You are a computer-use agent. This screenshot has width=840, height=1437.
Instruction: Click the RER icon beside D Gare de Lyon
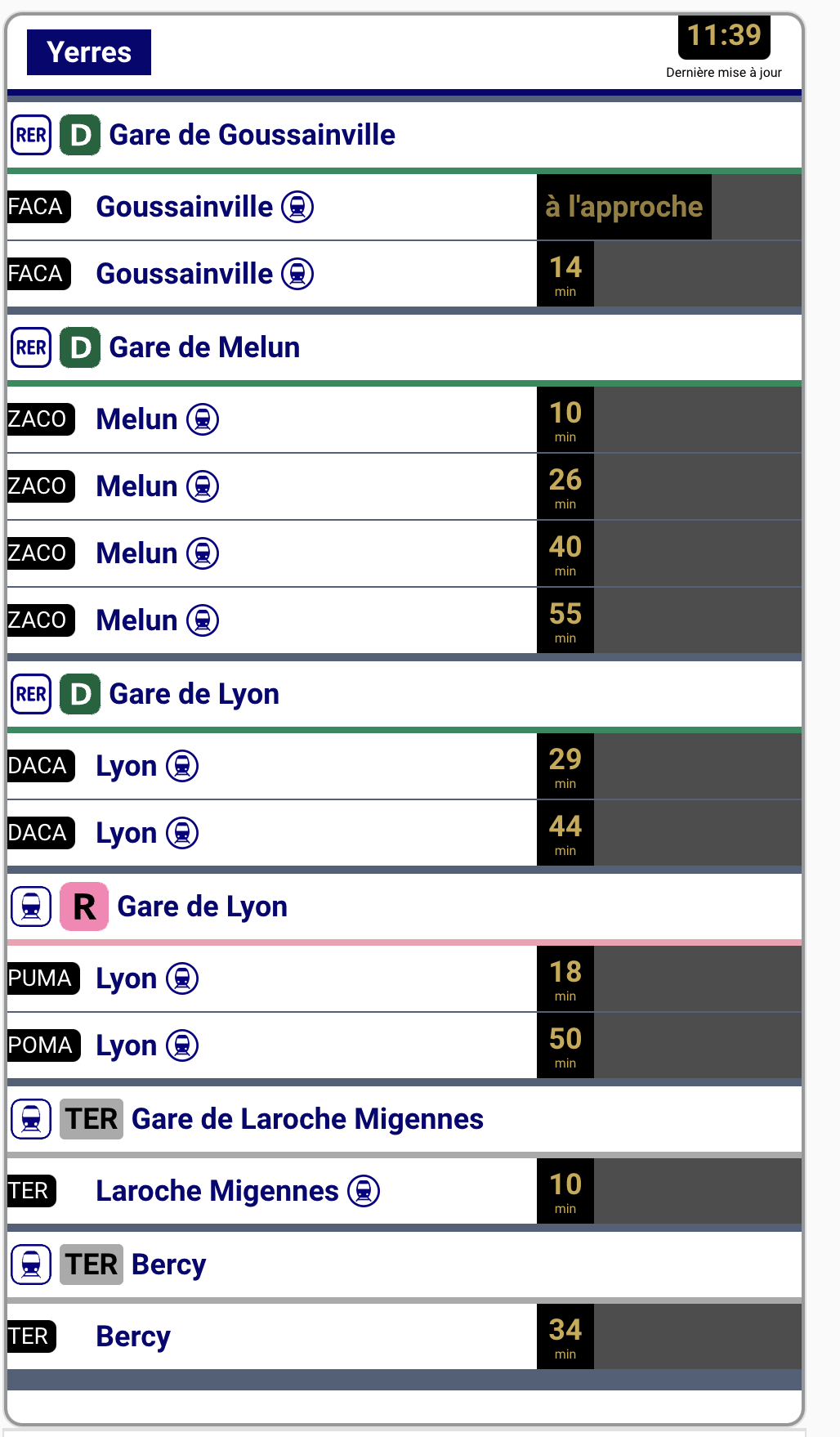(x=31, y=694)
